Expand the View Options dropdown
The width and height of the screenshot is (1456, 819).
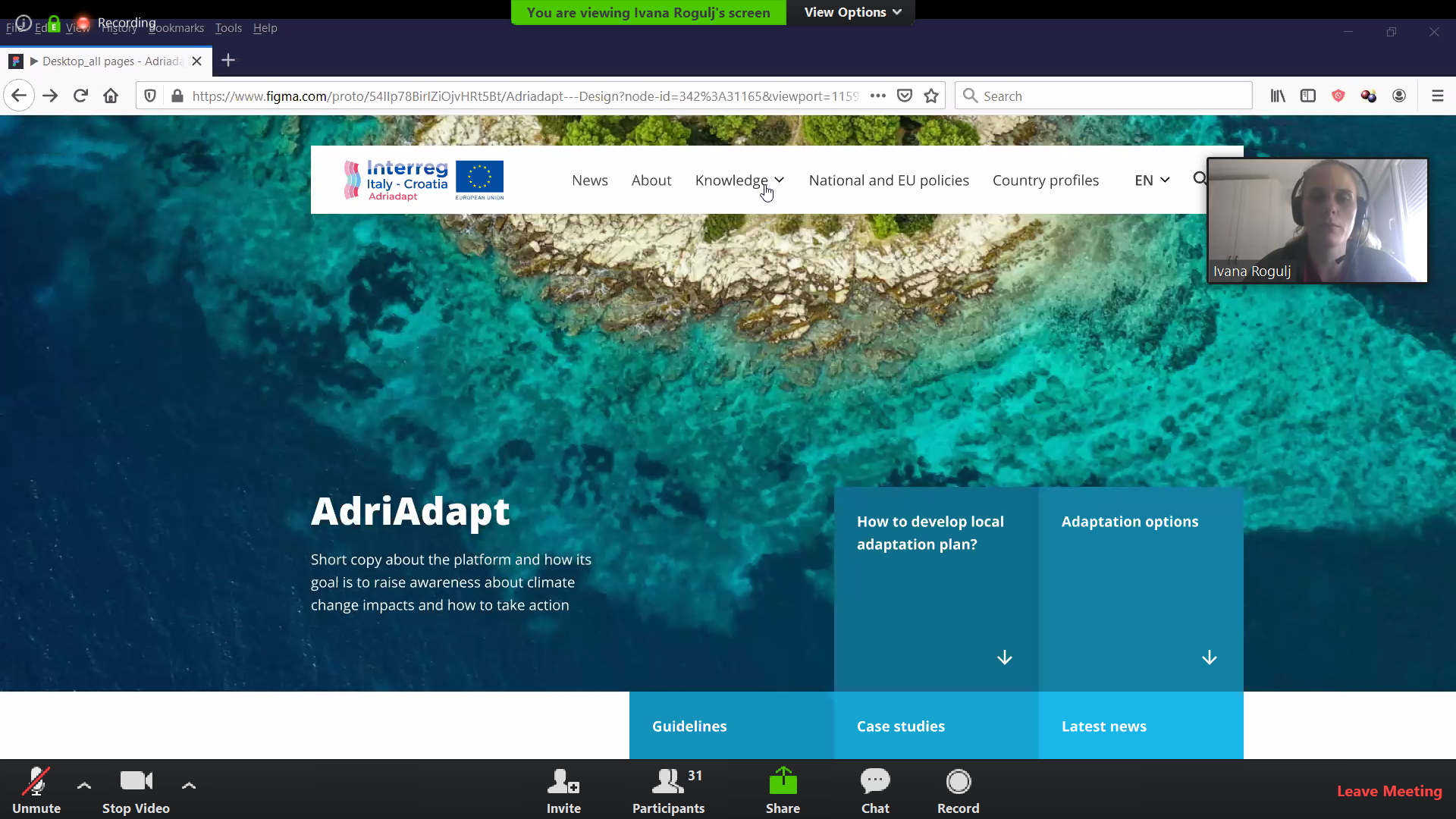coord(852,12)
